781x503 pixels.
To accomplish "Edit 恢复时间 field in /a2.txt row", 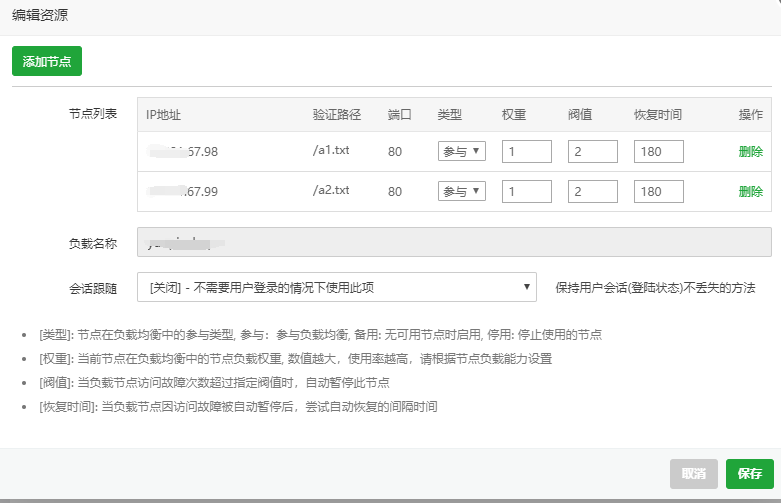I will coord(658,191).
